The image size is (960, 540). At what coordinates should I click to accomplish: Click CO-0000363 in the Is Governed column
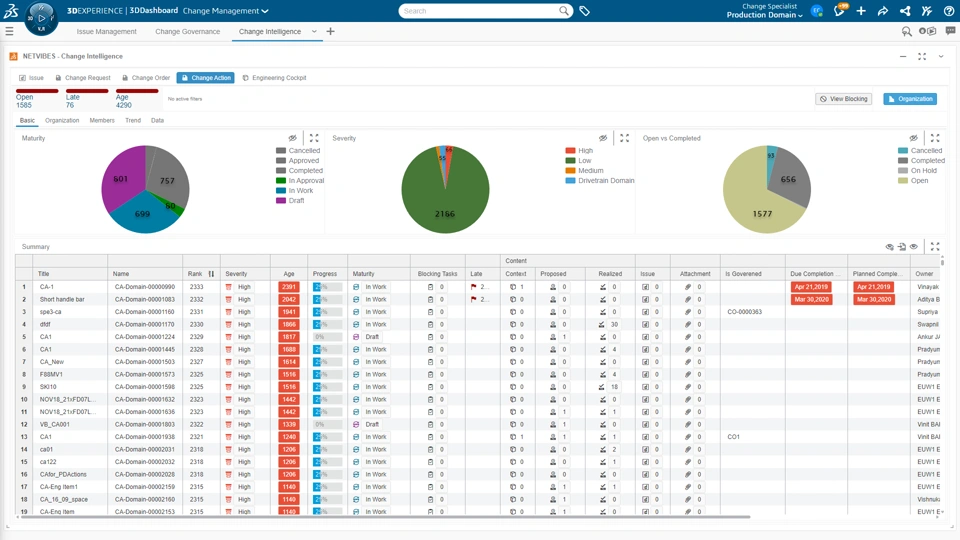click(x=744, y=312)
